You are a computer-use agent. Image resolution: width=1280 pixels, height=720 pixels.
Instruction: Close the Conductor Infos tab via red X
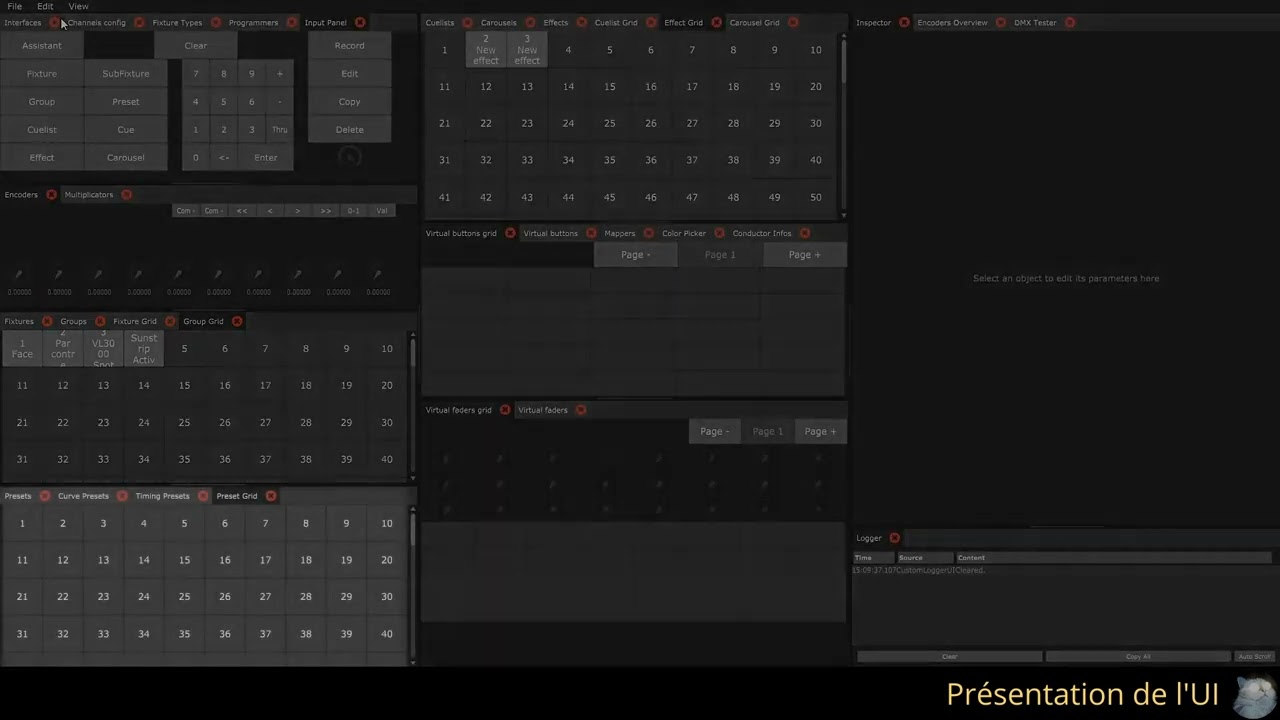tap(805, 233)
